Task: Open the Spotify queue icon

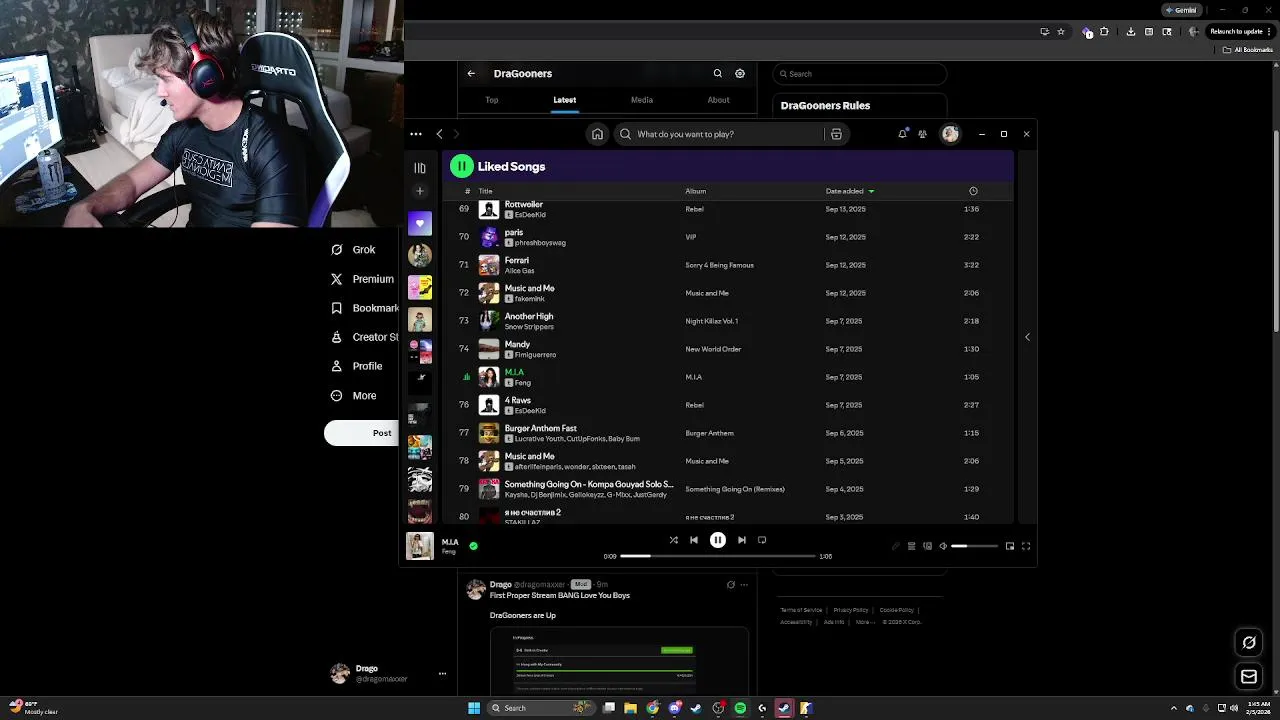Action: tap(911, 546)
